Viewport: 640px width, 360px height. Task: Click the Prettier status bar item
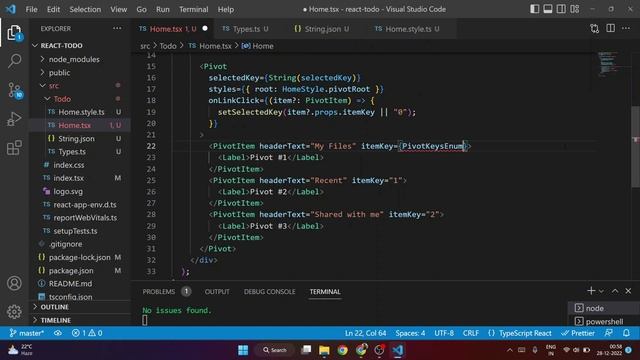click(578, 333)
